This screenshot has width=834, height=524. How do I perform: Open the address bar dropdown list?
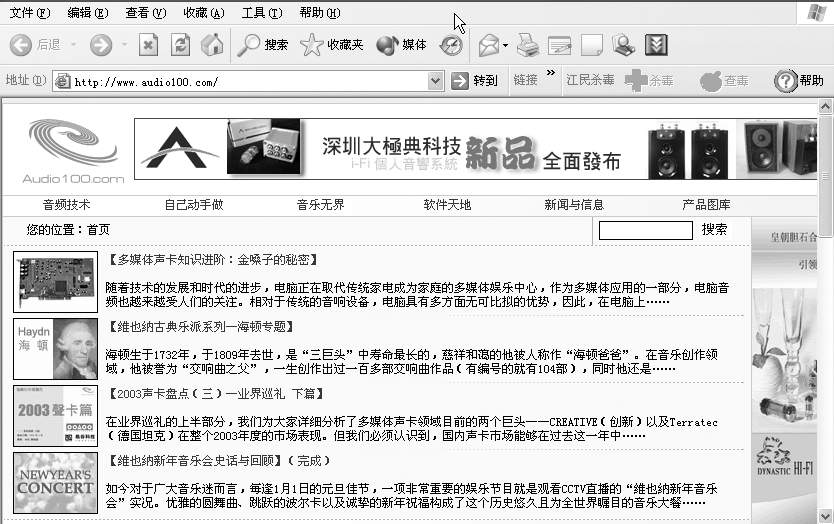(x=436, y=81)
